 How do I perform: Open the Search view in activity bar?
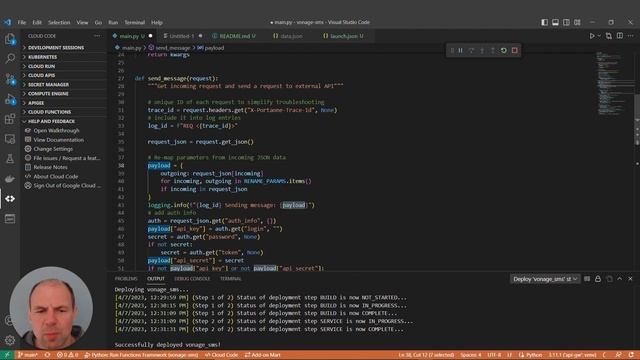(10, 59)
